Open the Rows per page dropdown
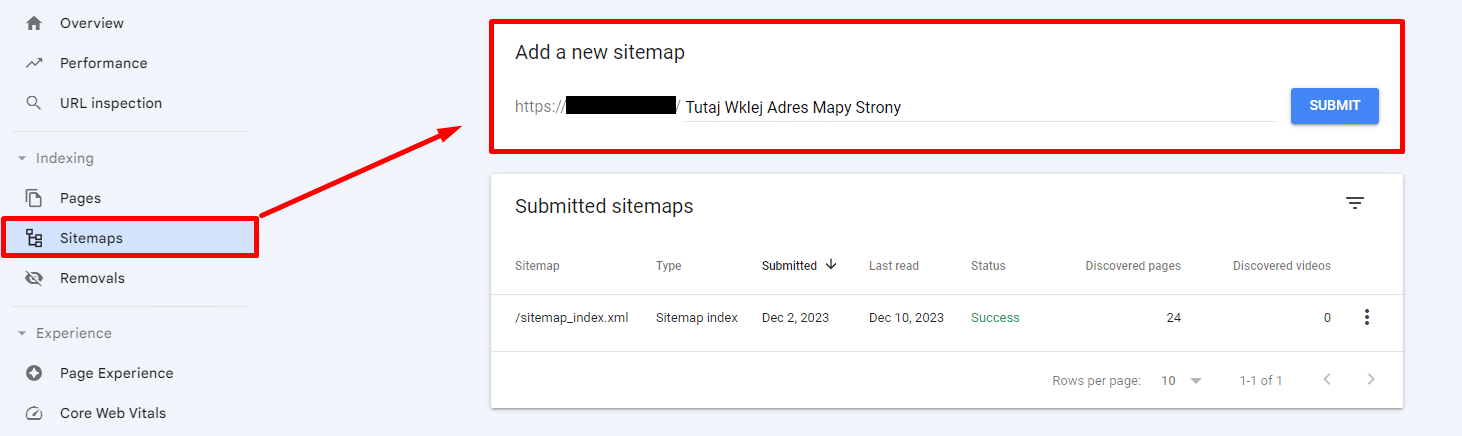 point(1181,380)
